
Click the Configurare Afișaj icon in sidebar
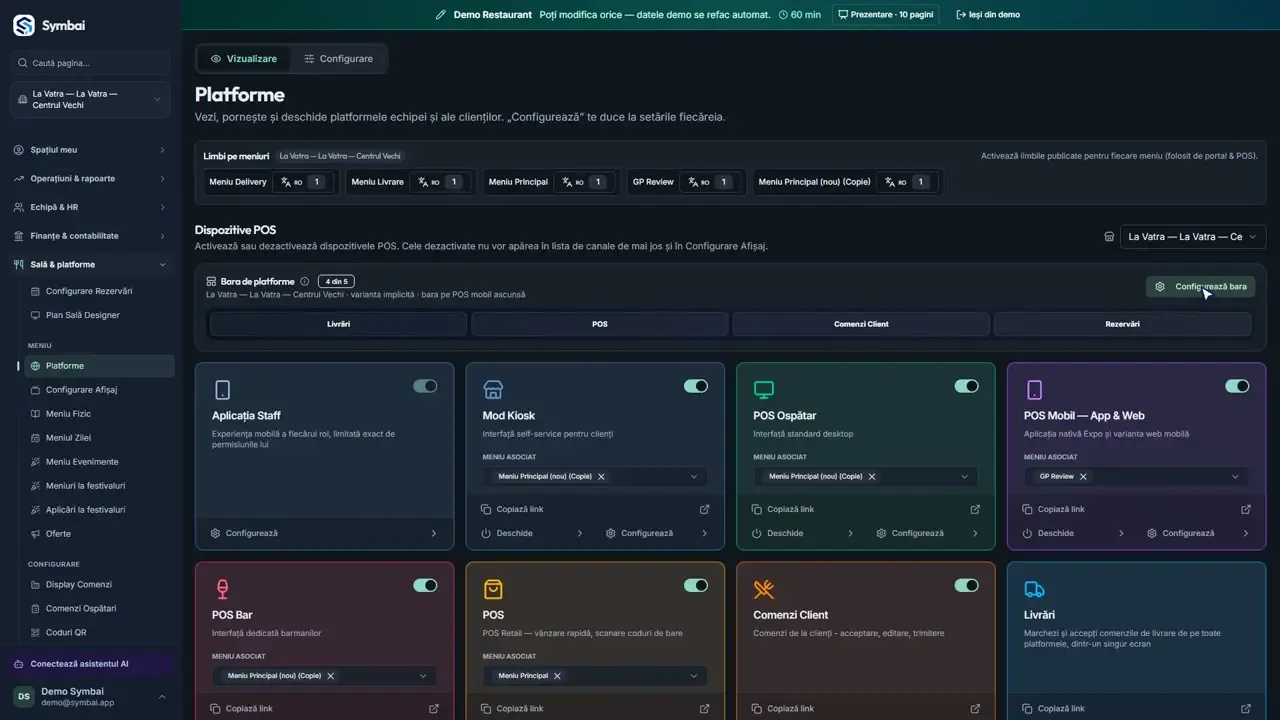[x=35, y=390]
